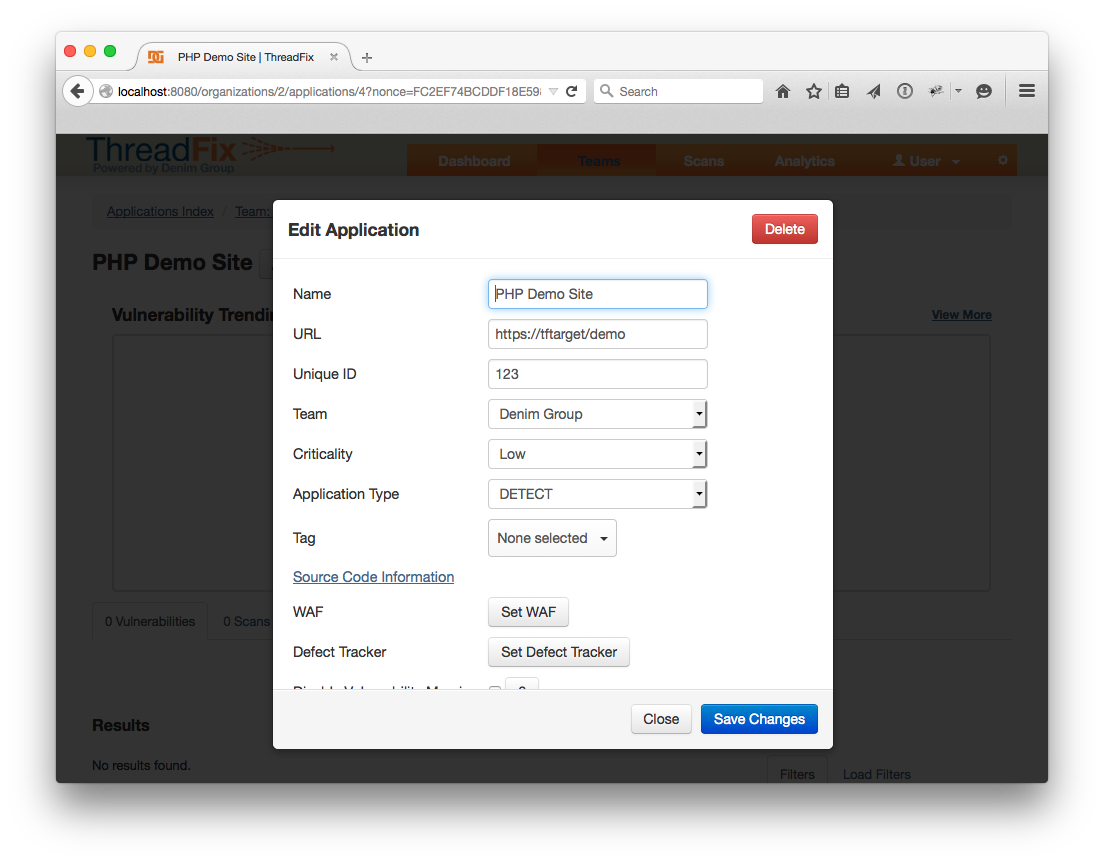Screen dimensions: 1104x863
Task: Go back with the browser back arrow
Action: pyautogui.click(x=77, y=91)
